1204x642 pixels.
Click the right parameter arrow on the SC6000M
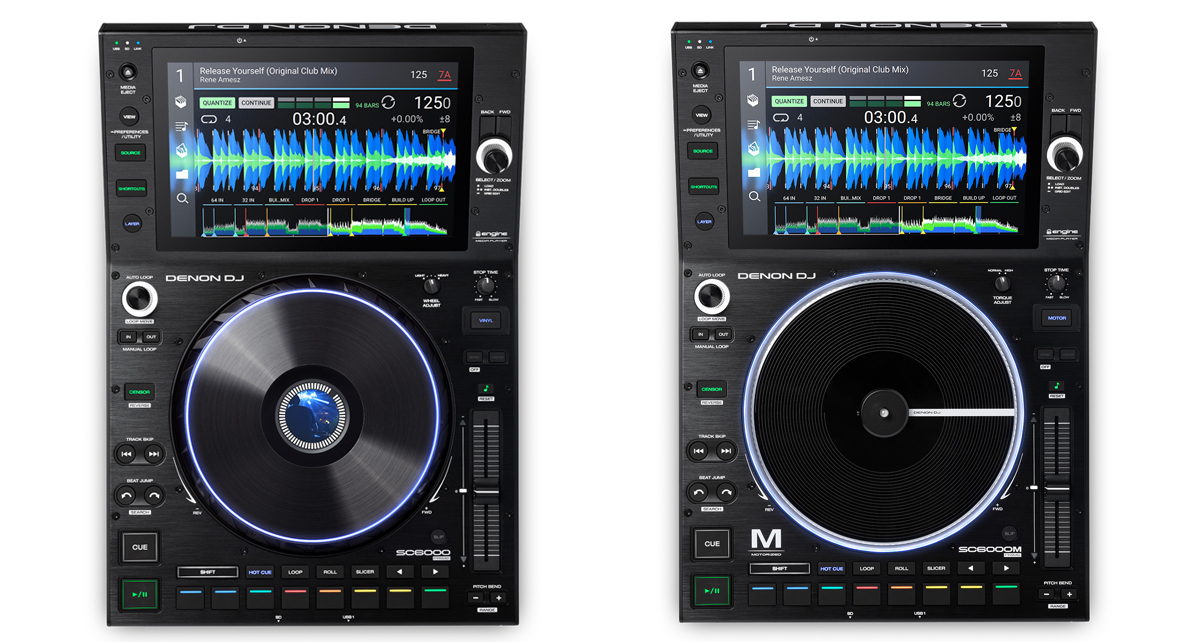[x=1006, y=568]
